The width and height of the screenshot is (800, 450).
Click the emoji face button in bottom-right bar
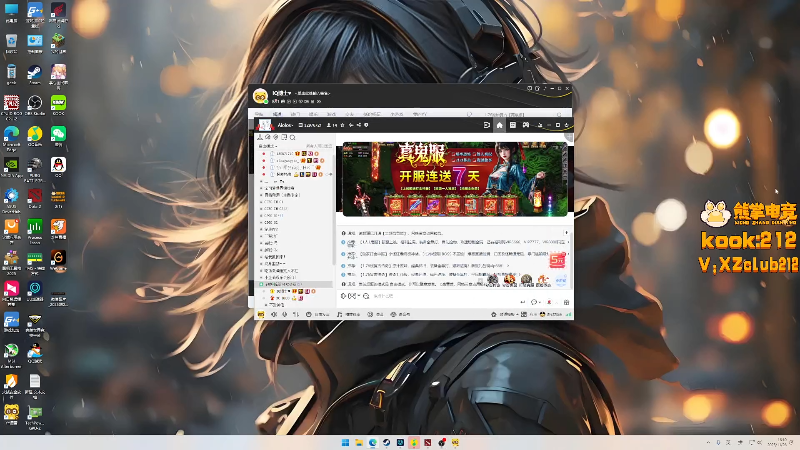point(542,314)
